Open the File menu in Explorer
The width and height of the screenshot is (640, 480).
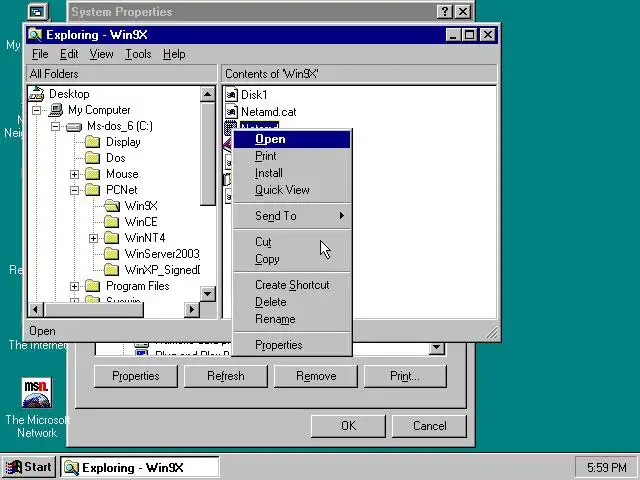point(40,54)
